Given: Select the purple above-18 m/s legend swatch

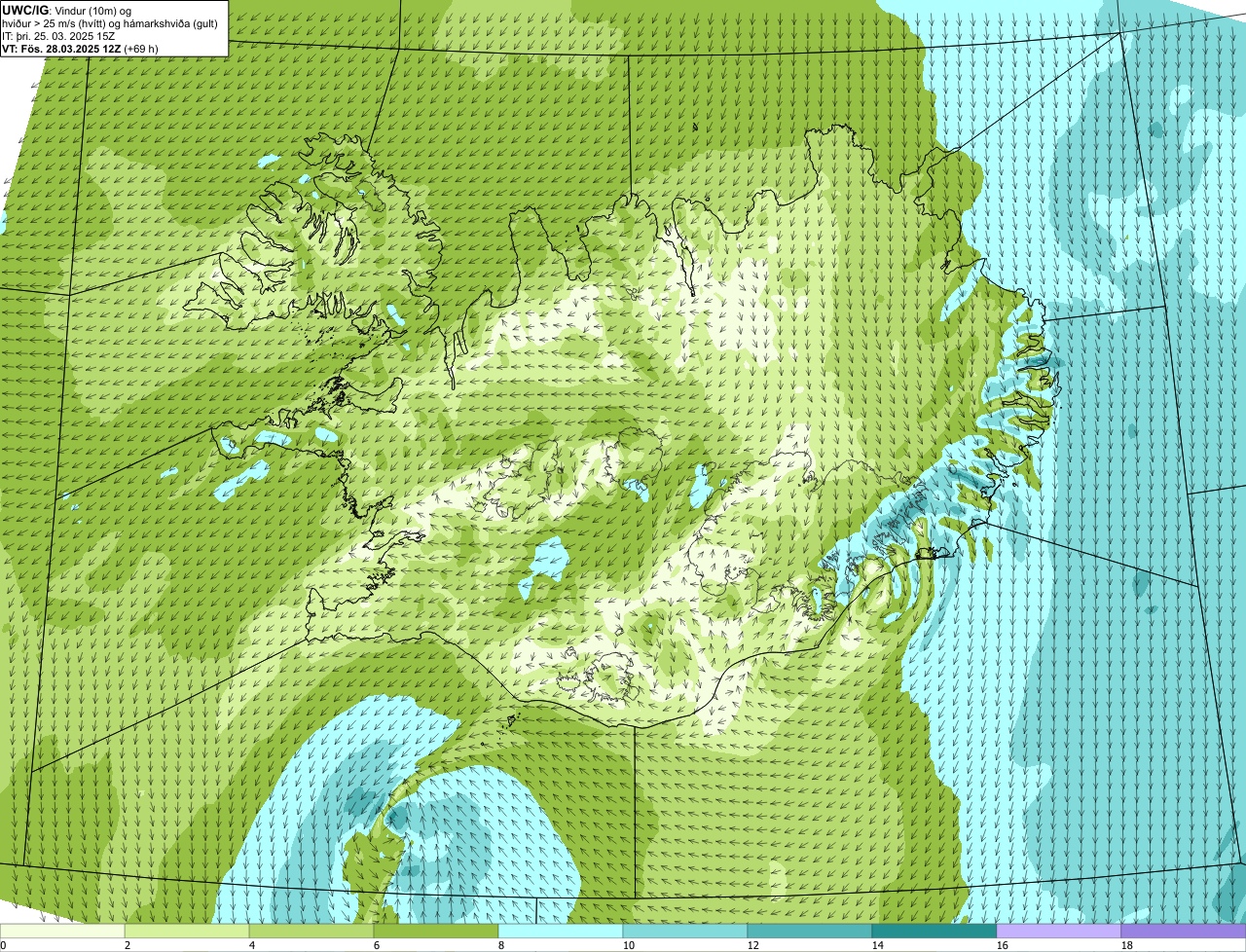Looking at the screenshot, I should (x=1184, y=932).
